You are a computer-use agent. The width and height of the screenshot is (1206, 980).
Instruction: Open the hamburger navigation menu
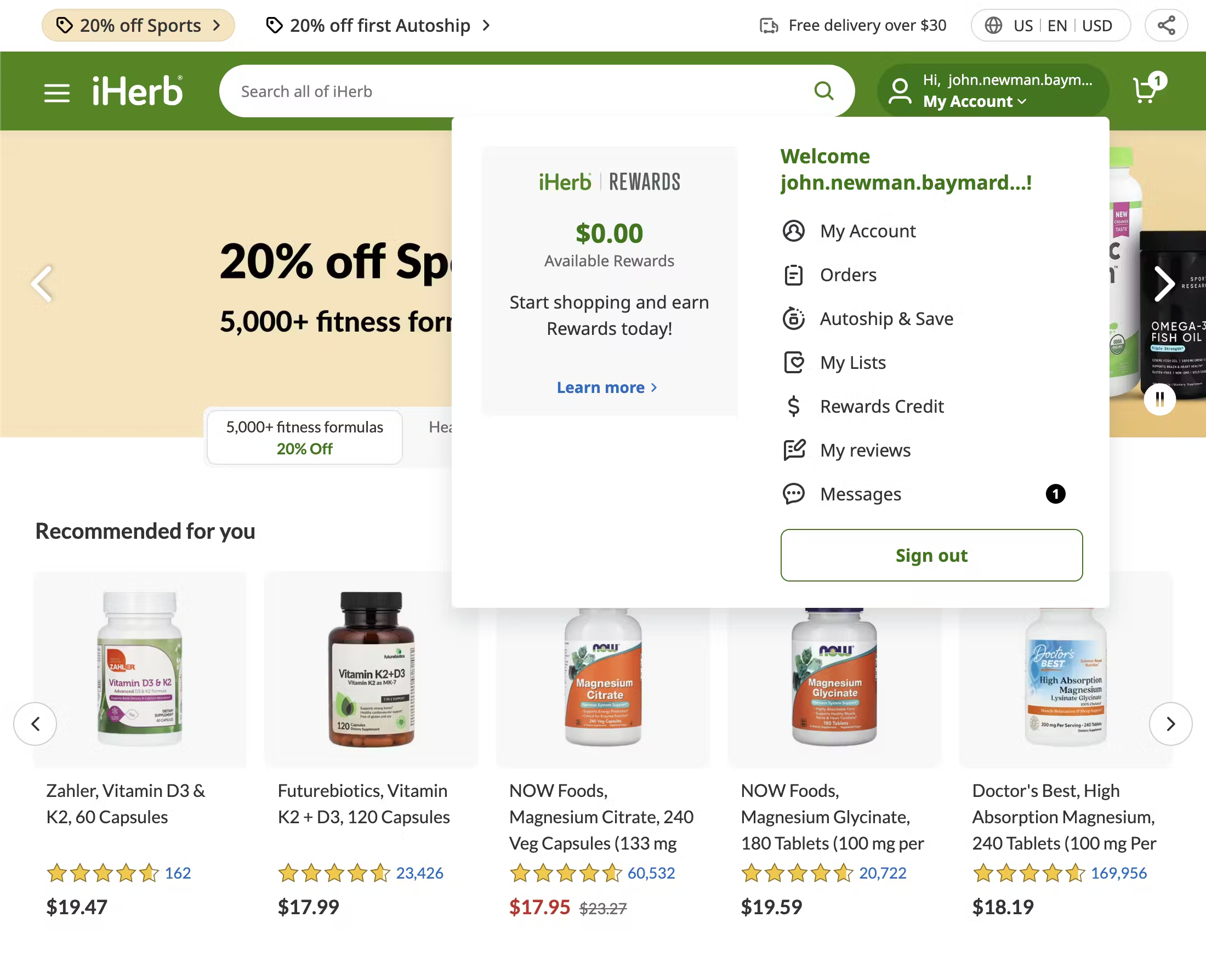(56, 92)
